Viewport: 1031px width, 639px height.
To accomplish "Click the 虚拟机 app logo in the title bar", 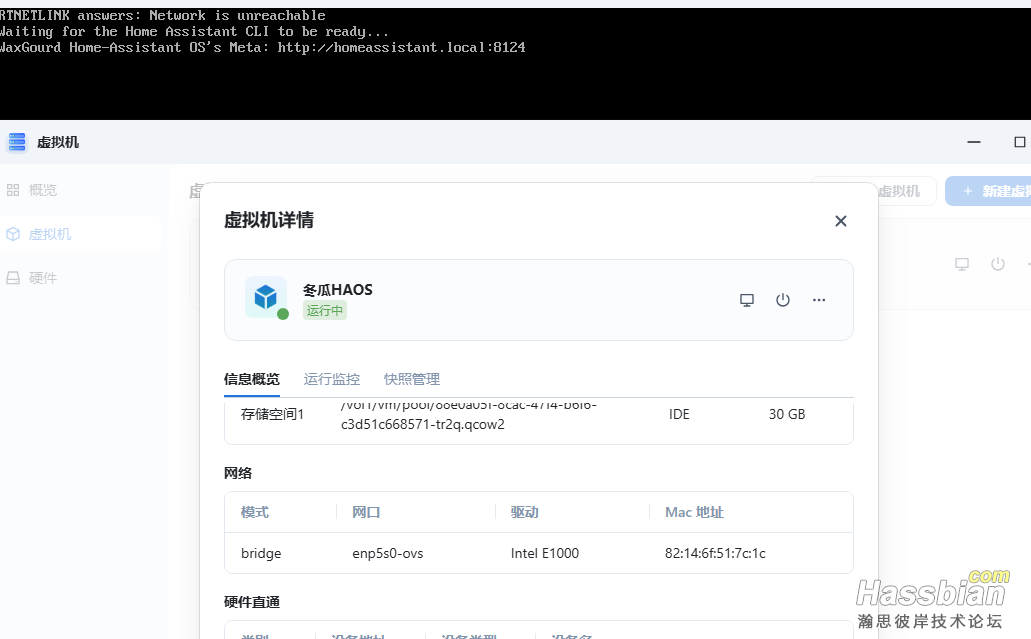I will coord(16,142).
